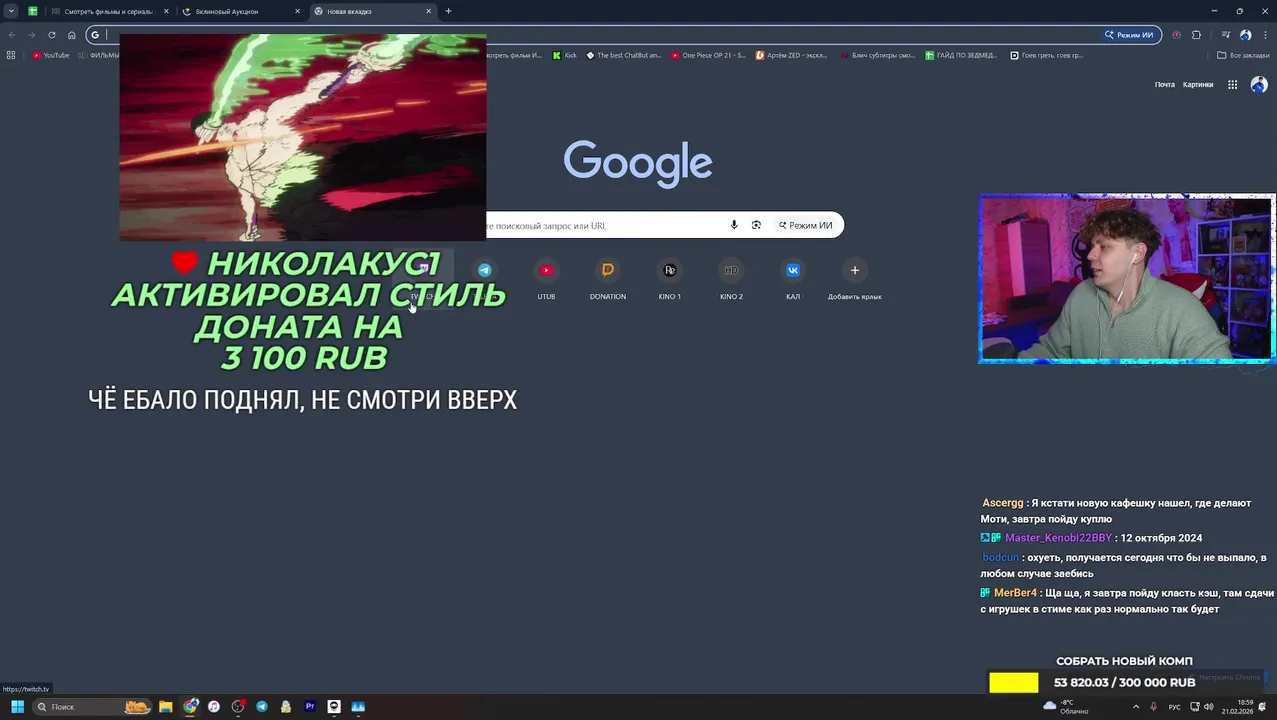Open the 'Артём ZED' bookmark
This screenshot has height=720, width=1277.
click(792, 55)
